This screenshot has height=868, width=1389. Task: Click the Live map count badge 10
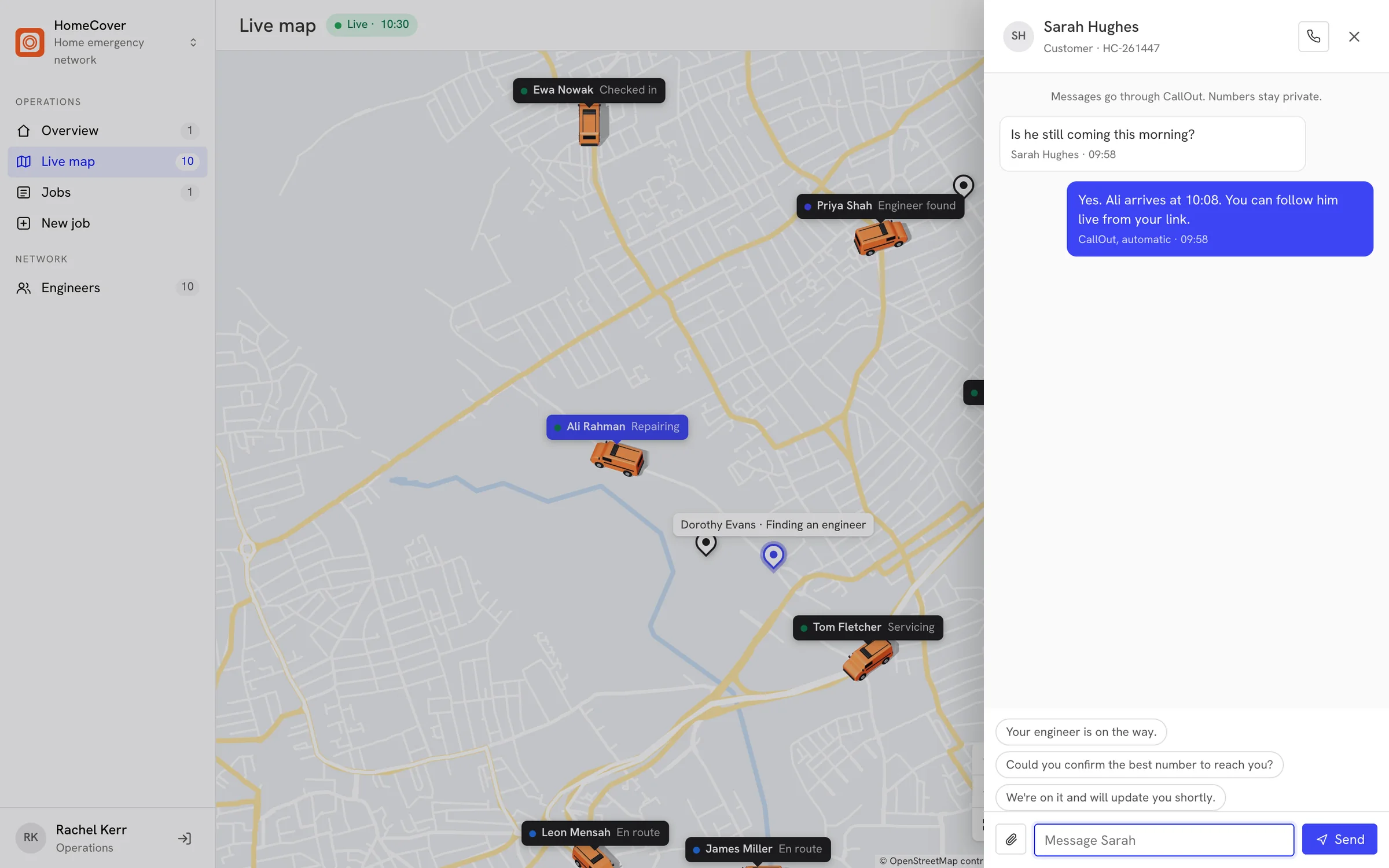pyautogui.click(x=188, y=161)
